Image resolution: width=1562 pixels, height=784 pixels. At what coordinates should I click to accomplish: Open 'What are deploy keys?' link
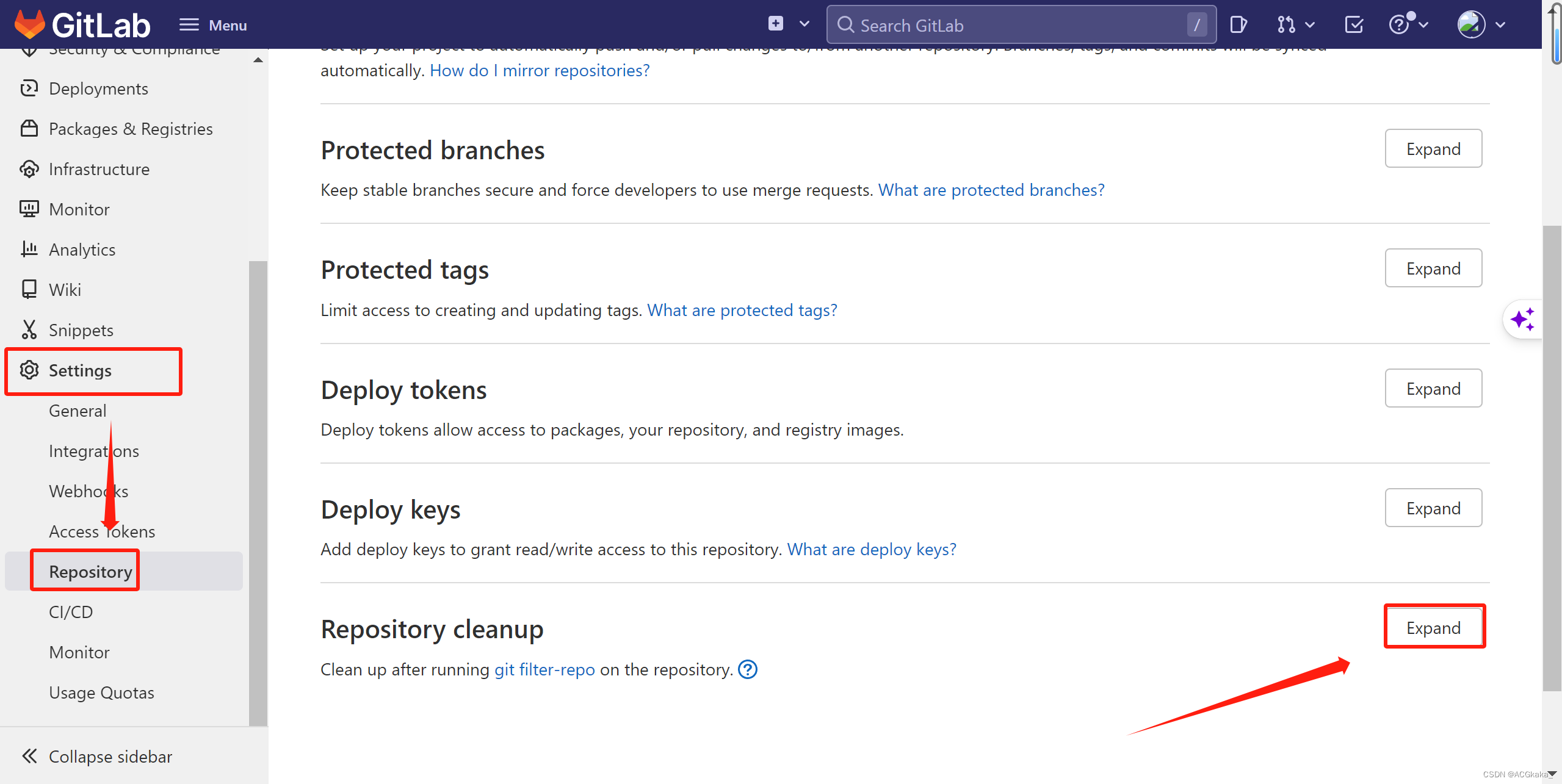point(872,550)
